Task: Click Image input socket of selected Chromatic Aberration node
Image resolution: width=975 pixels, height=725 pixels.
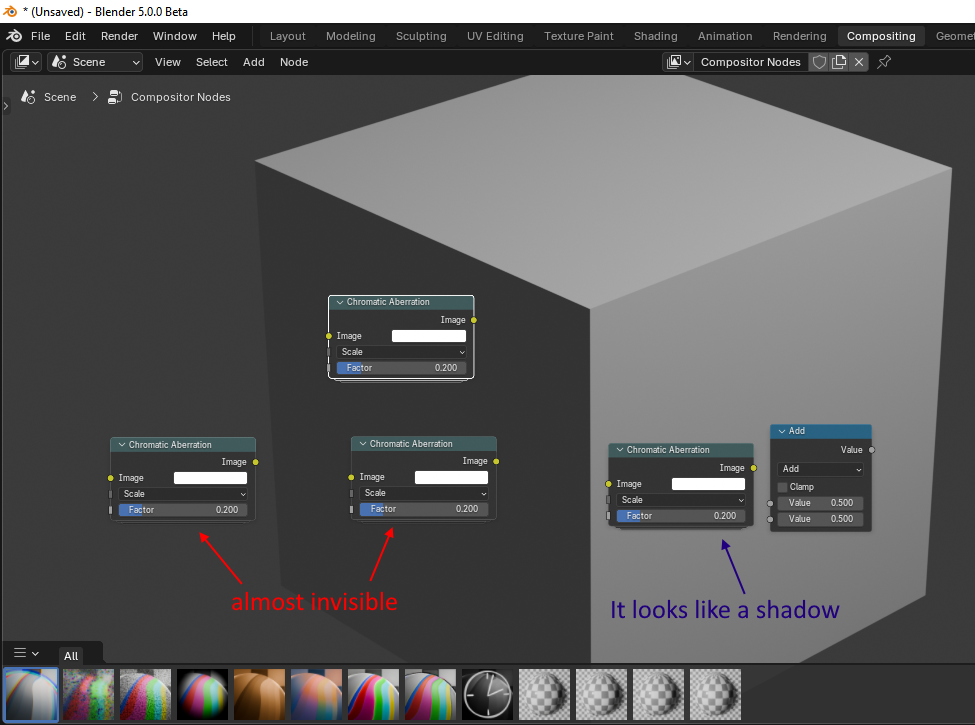Action: tap(329, 336)
